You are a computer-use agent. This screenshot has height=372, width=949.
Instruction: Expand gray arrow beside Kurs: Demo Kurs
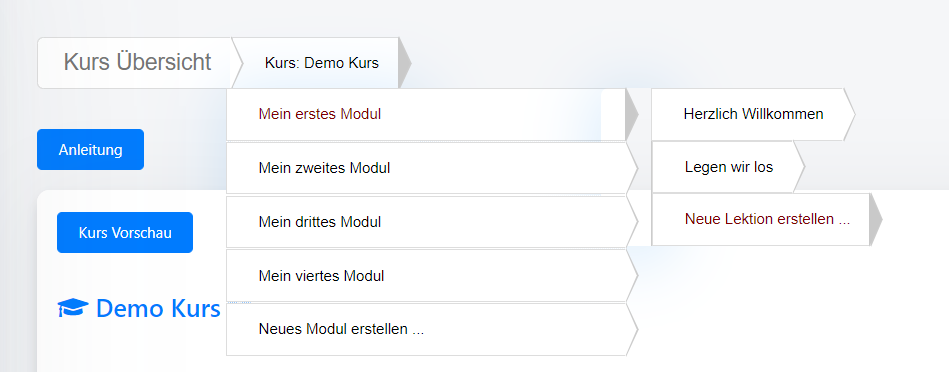(404, 63)
